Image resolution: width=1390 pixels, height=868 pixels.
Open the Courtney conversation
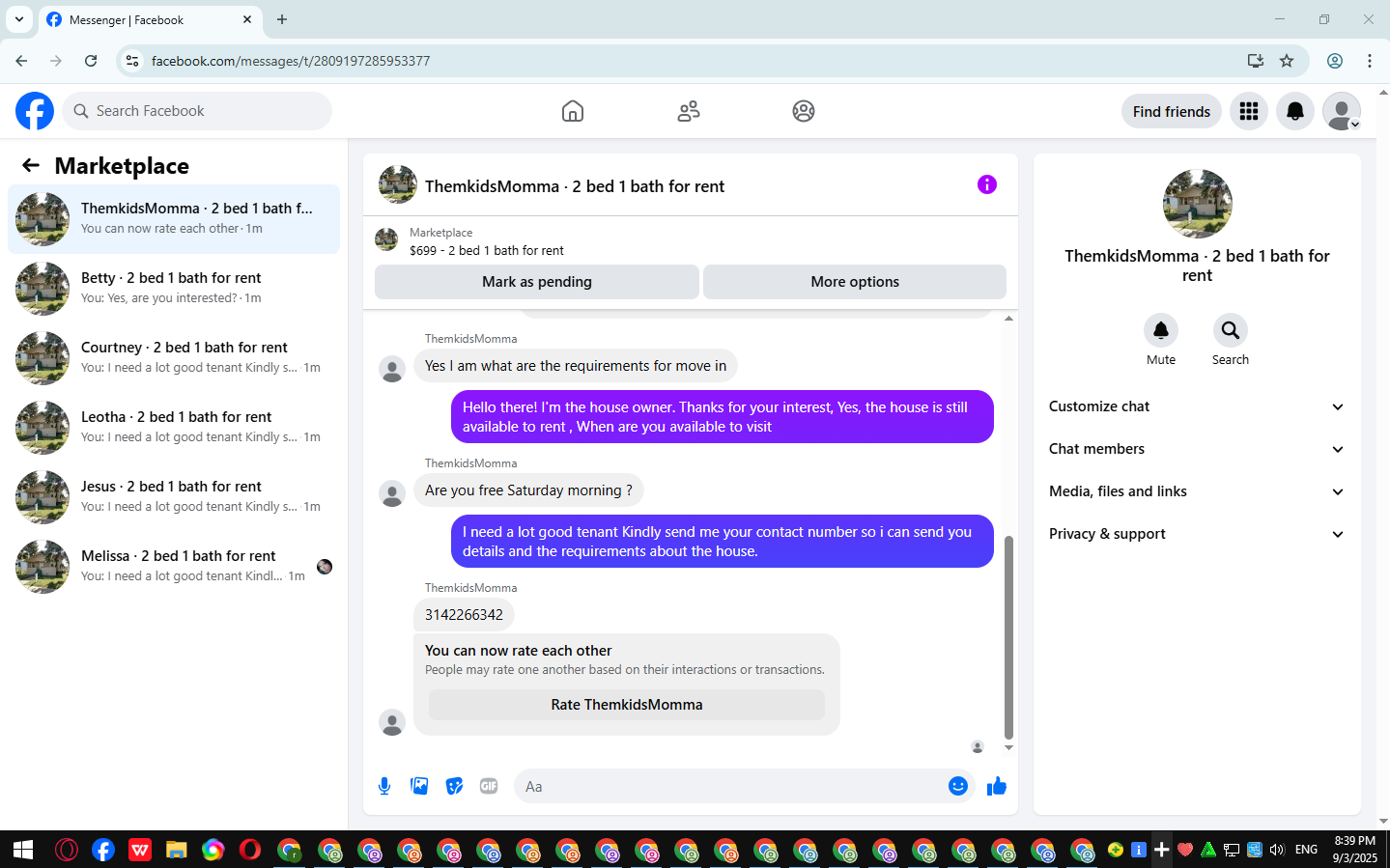pos(174,358)
